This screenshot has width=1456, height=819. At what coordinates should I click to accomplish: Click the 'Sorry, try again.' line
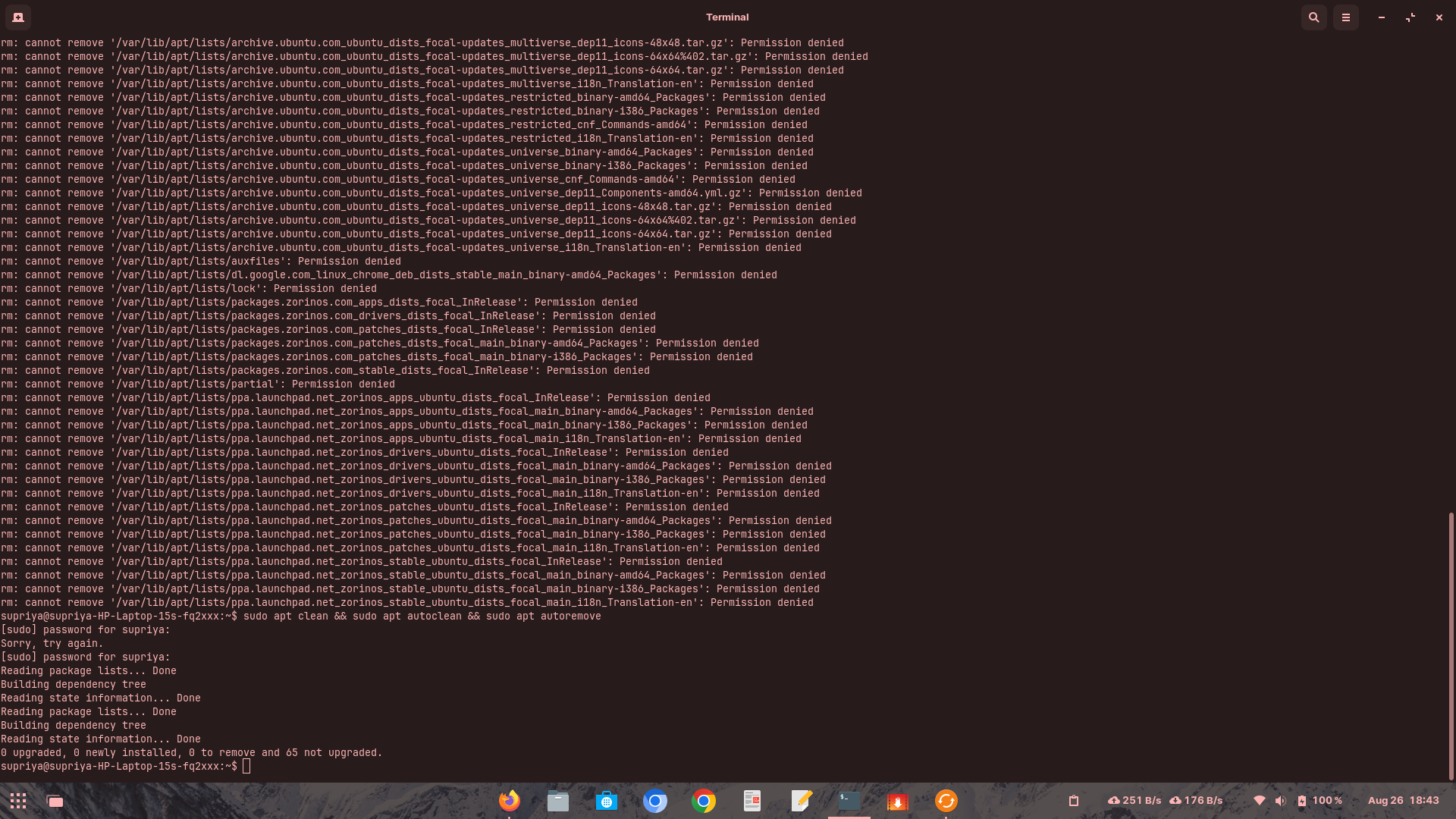(x=52, y=644)
